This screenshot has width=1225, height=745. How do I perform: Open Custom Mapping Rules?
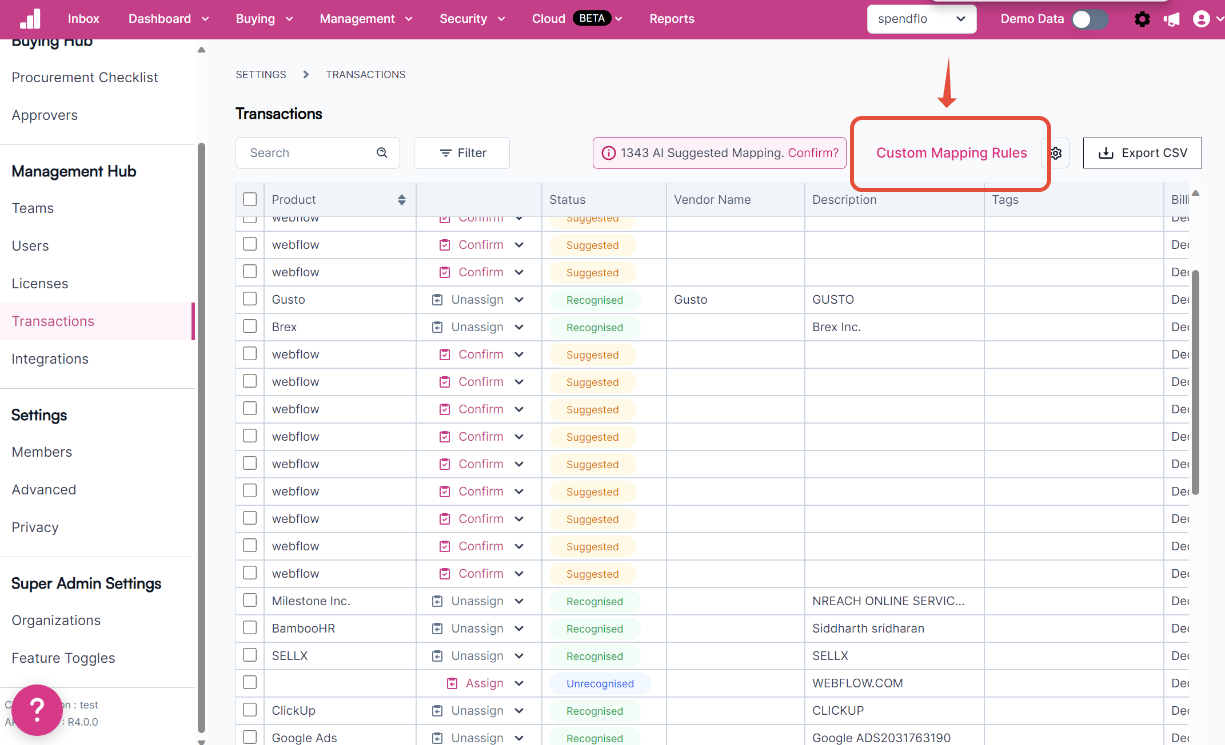pyautogui.click(x=952, y=153)
